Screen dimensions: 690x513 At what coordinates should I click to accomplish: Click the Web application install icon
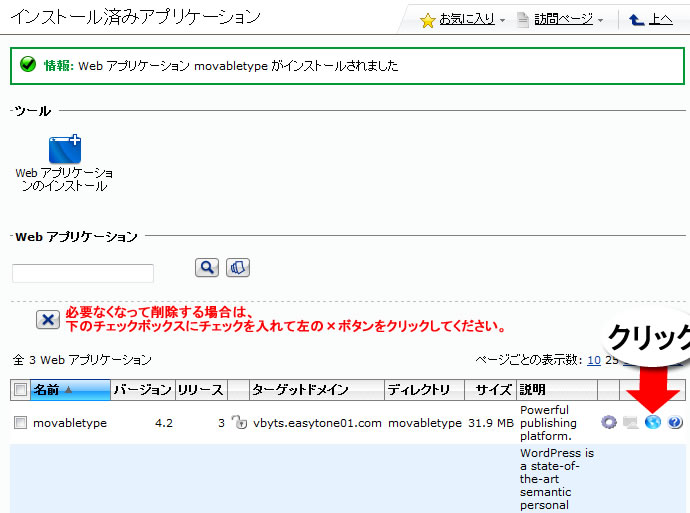65,149
